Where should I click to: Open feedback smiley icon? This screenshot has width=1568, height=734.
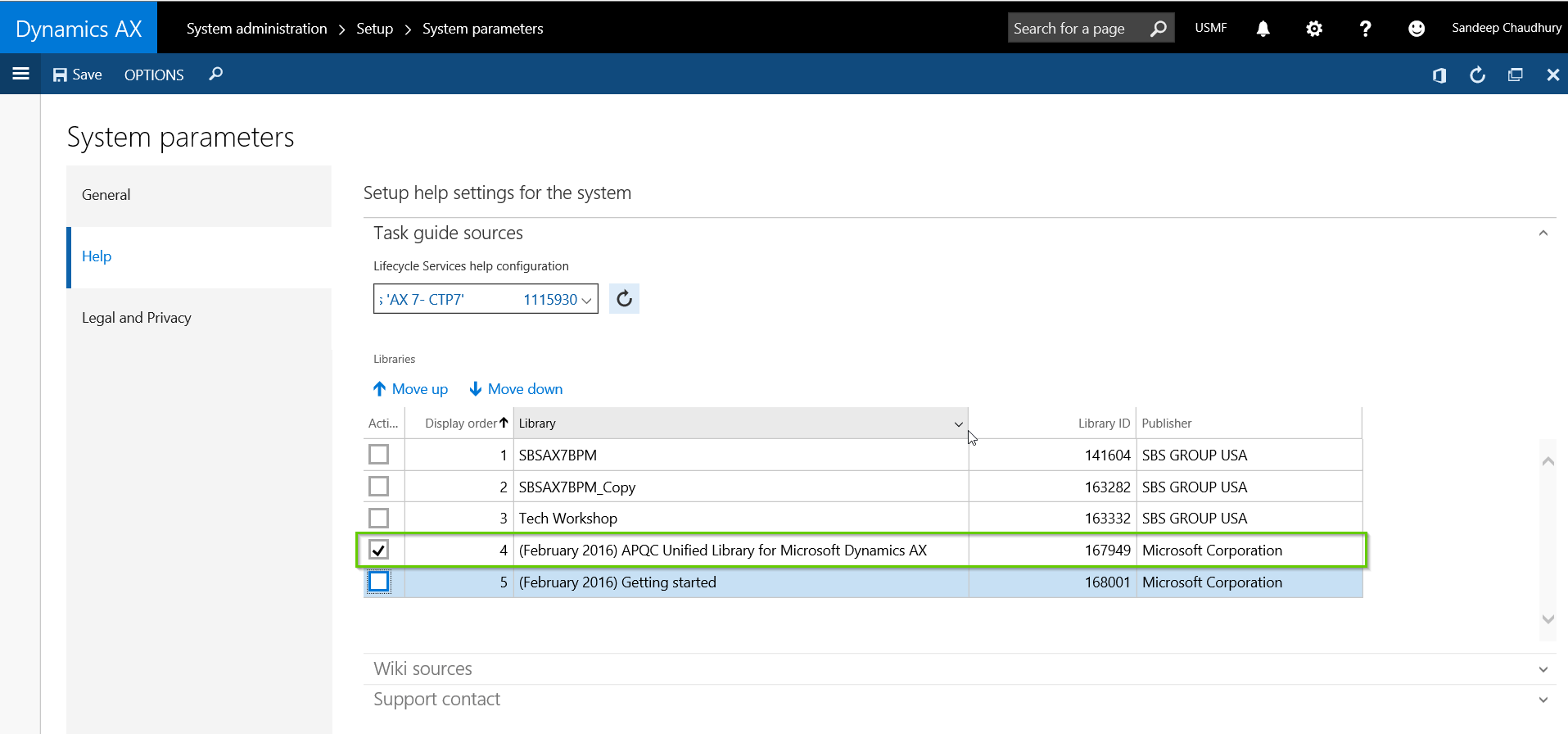tap(1416, 29)
